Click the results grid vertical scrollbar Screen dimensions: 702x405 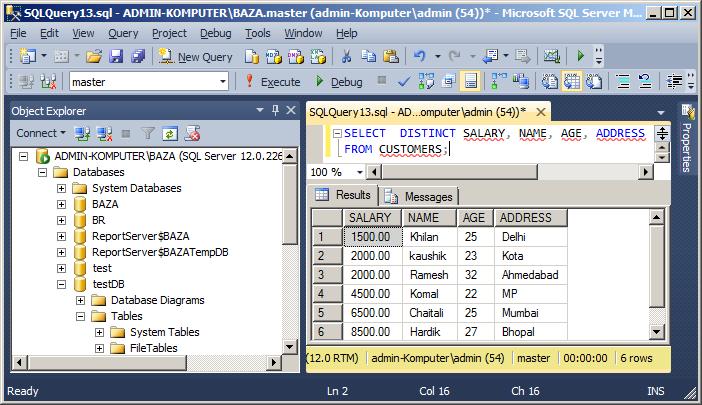pyautogui.click(x=657, y=275)
